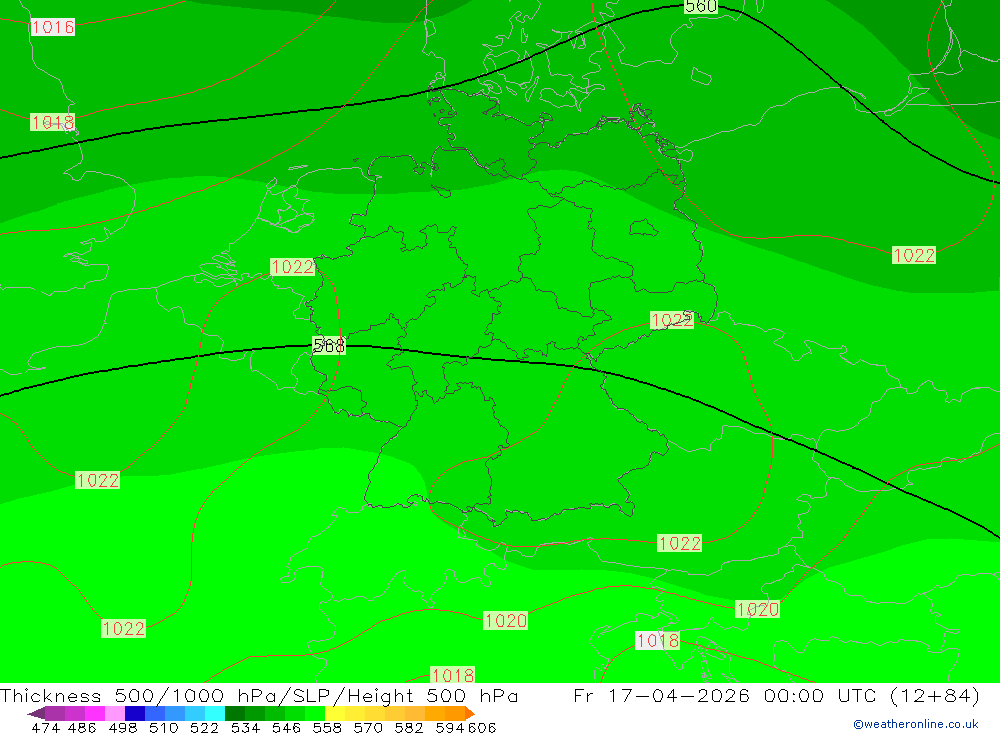Click the legend value 474
The width and height of the screenshot is (1000, 733).
click(45, 727)
